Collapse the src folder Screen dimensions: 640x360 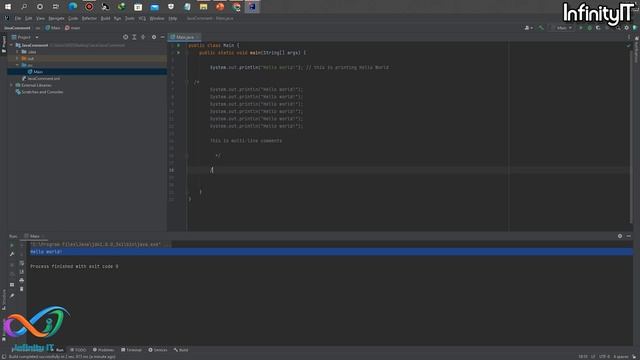point(17,65)
